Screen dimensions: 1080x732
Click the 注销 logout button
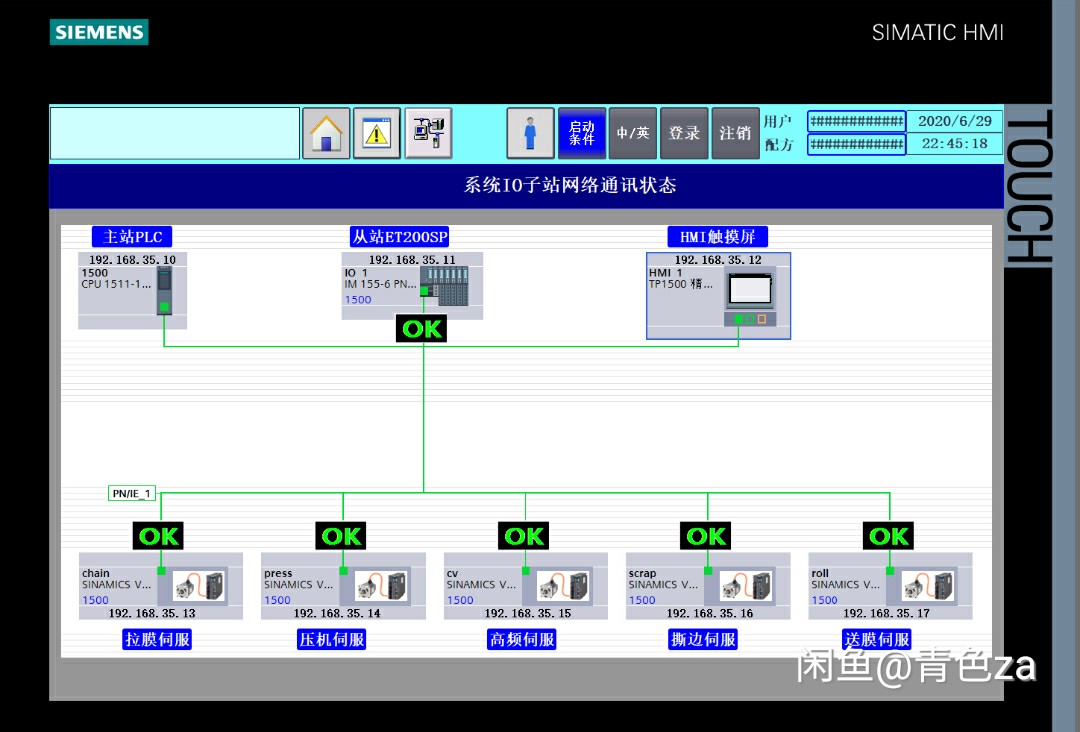[735, 134]
